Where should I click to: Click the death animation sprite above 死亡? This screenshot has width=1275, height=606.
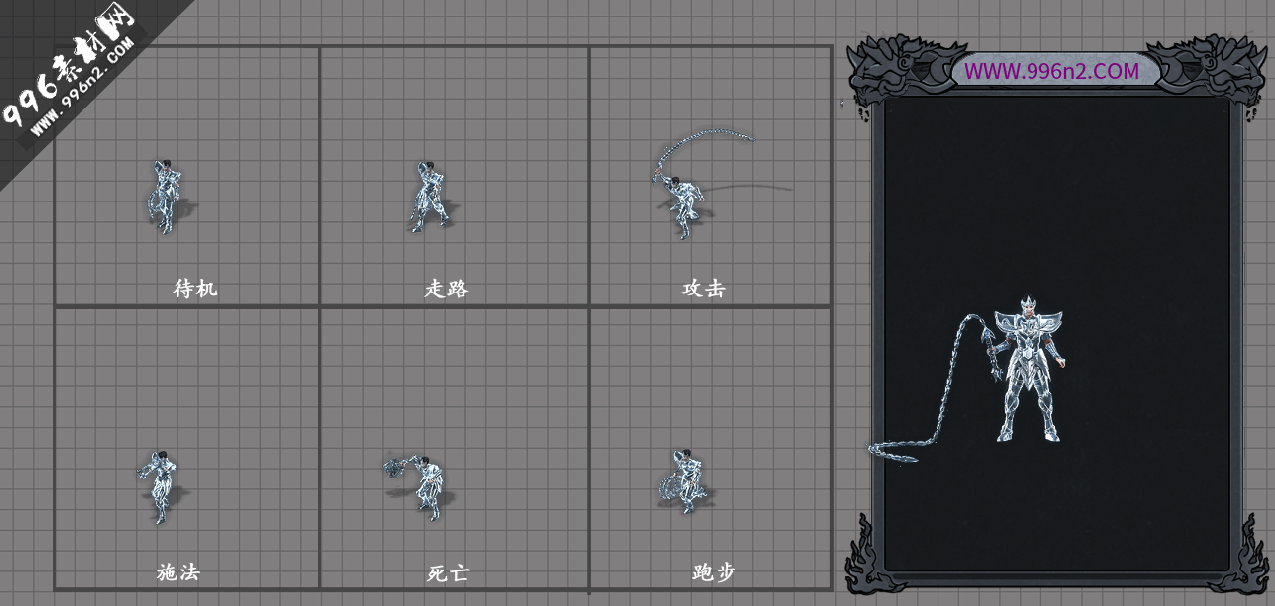(418, 486)
